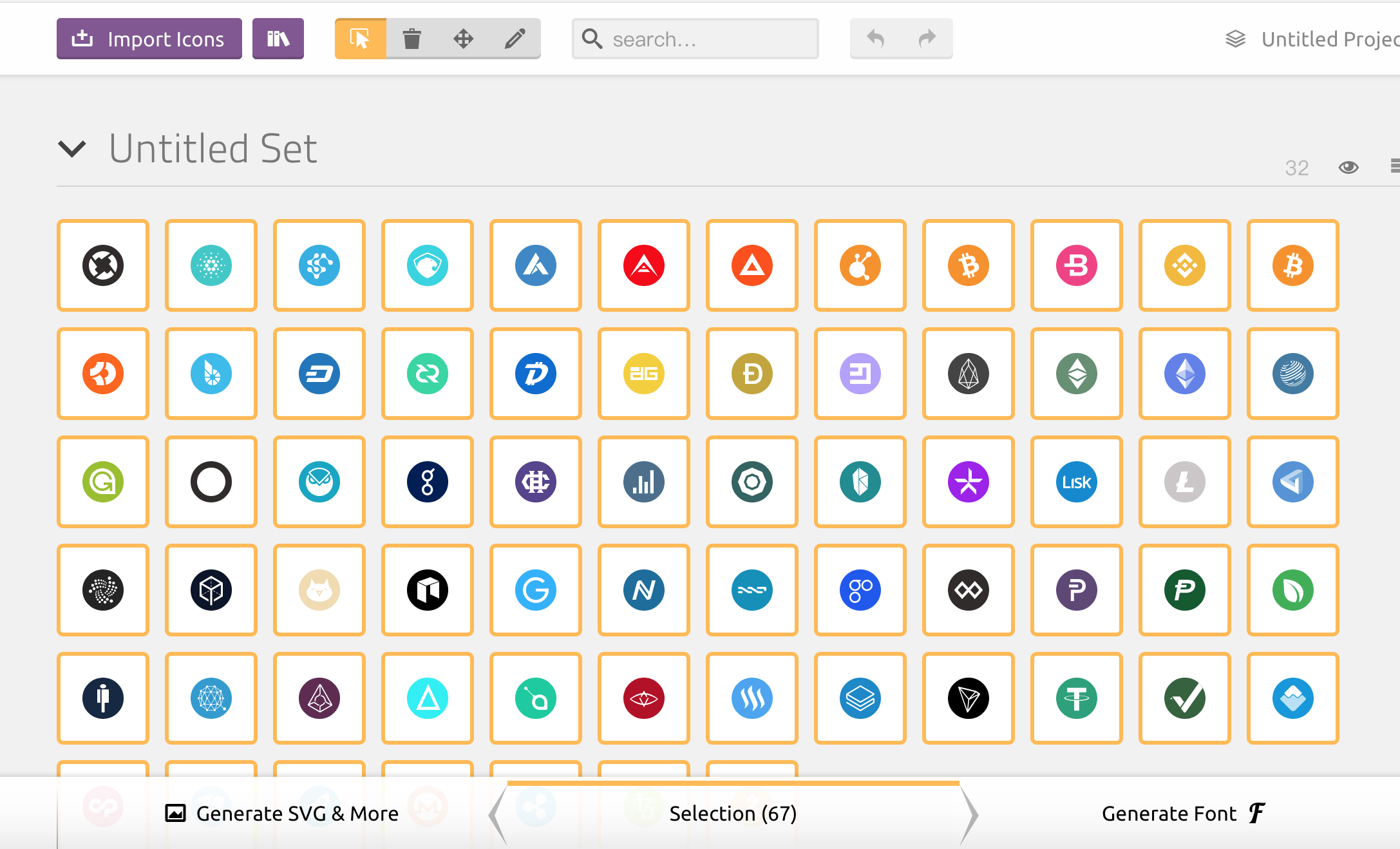
Task: Select the green Decred icon
Action: (x=428, y=374)
